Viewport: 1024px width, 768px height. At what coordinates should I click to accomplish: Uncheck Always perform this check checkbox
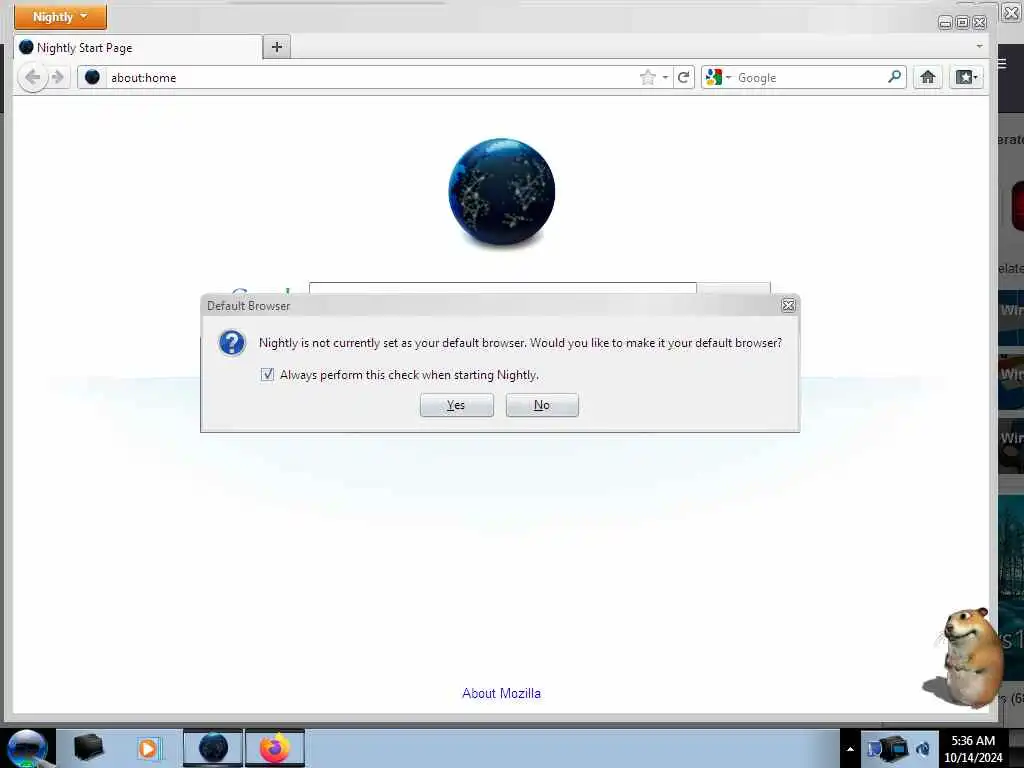click(x=267, y=374)
